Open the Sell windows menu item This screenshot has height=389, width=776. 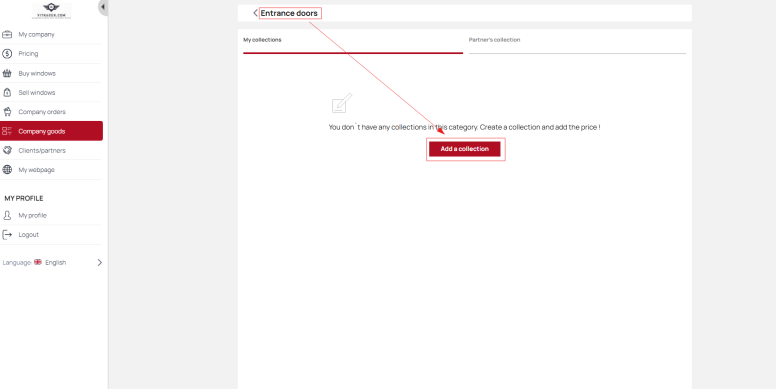50,93
